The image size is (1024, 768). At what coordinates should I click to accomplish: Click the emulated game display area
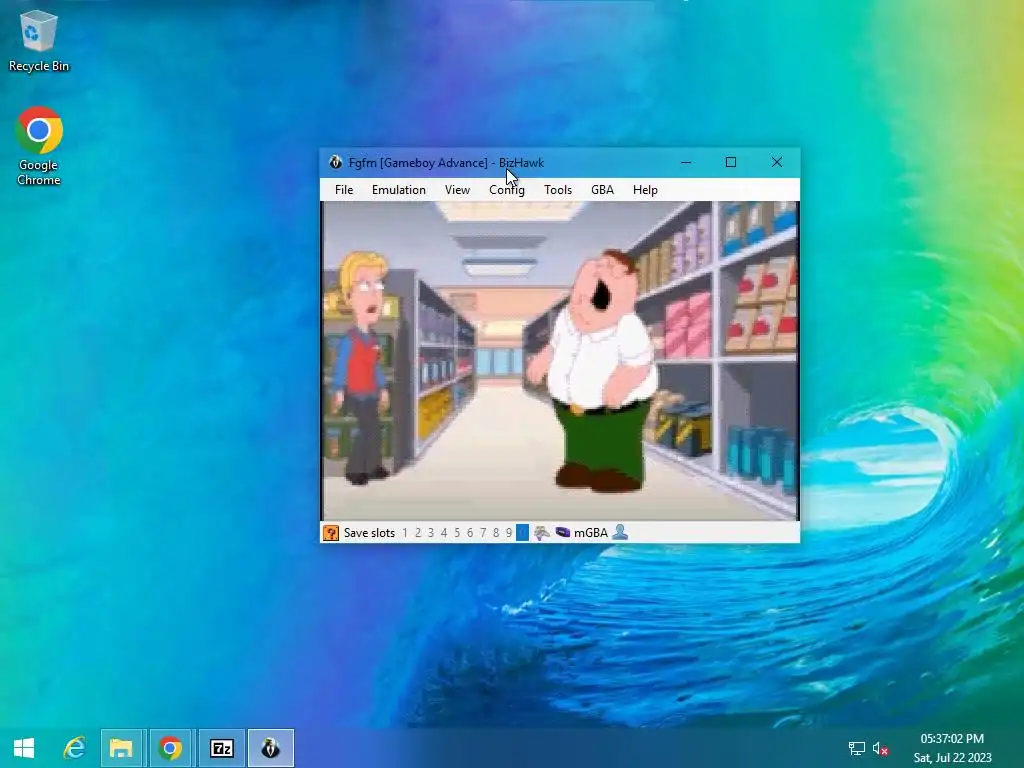560,360
